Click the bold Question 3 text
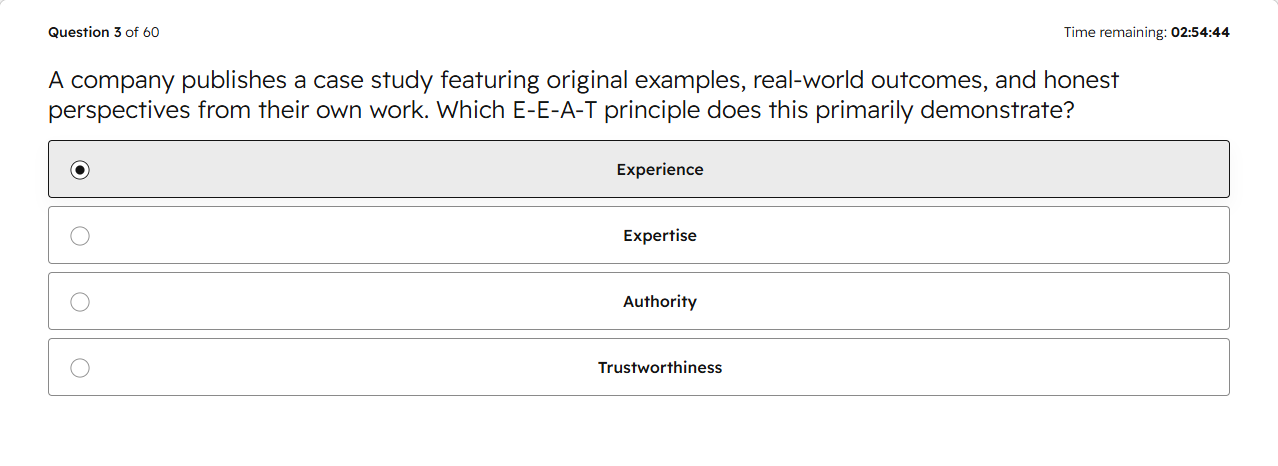The height and width of the screenshot is (466, 1278). pos(85,32)
